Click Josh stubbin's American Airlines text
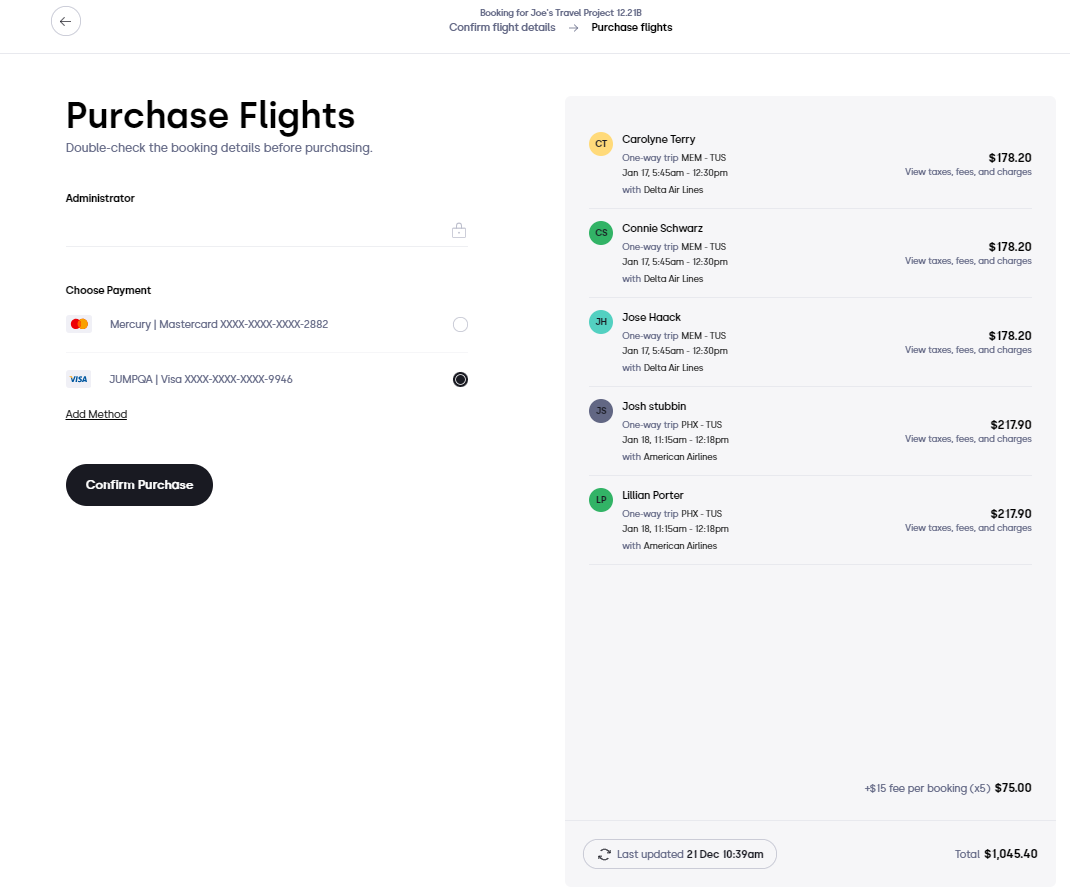 pyautogui.click(x=680, y=457)
